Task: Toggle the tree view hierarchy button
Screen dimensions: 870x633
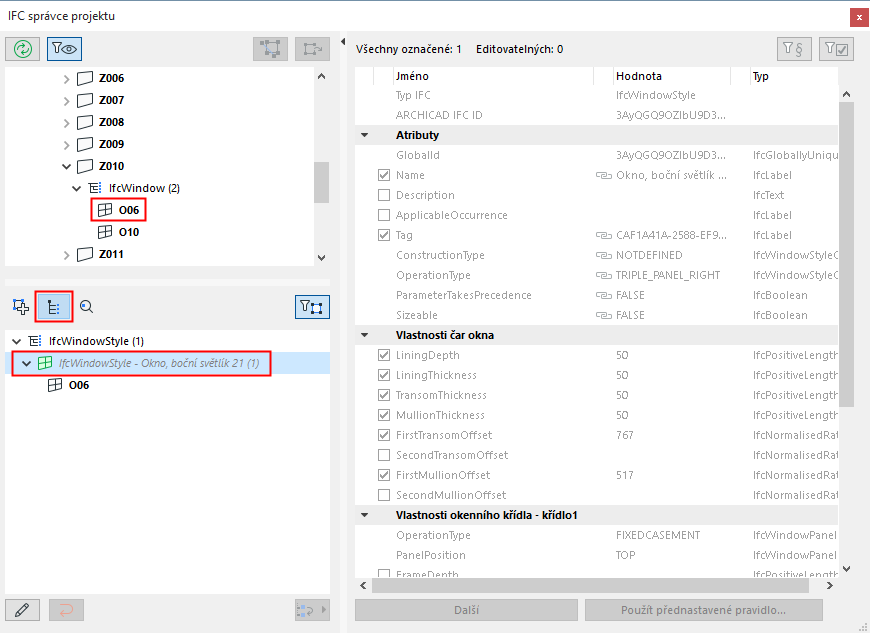Action: [54, 307]
